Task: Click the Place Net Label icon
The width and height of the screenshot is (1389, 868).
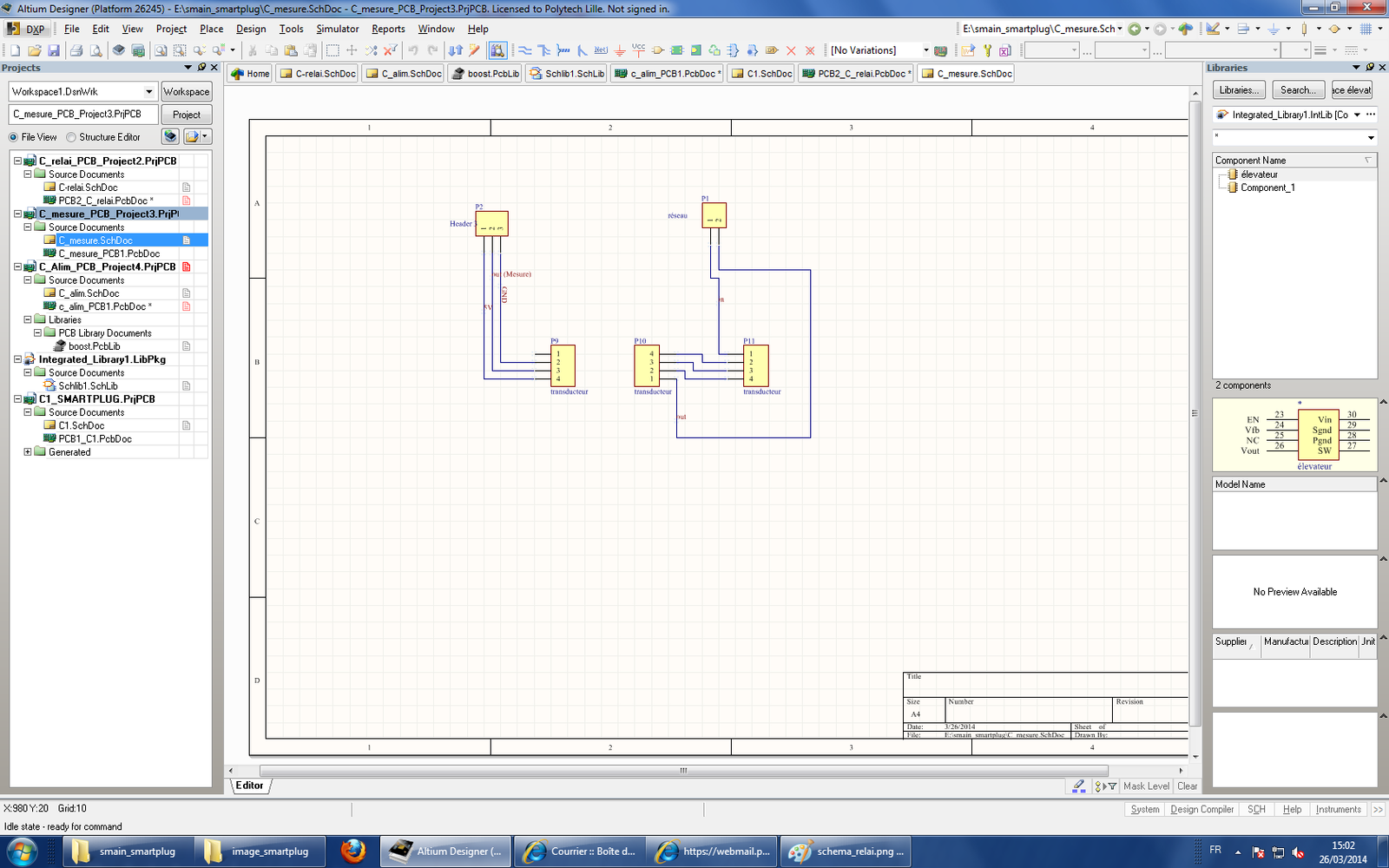Action: [x=601, y=50]
